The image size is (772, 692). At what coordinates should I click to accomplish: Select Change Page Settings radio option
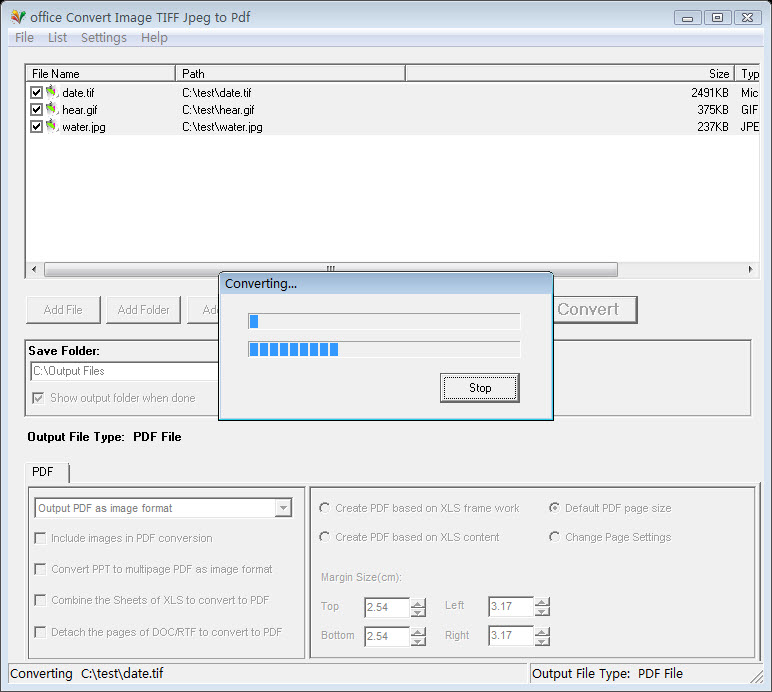coord(554,537)
